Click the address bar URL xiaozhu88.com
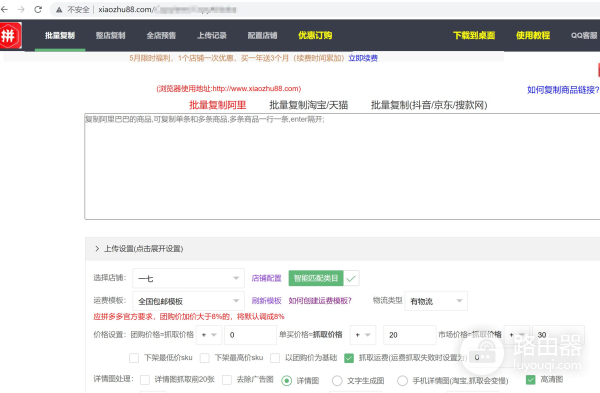The image size is (600, 393). click(125, 10)
